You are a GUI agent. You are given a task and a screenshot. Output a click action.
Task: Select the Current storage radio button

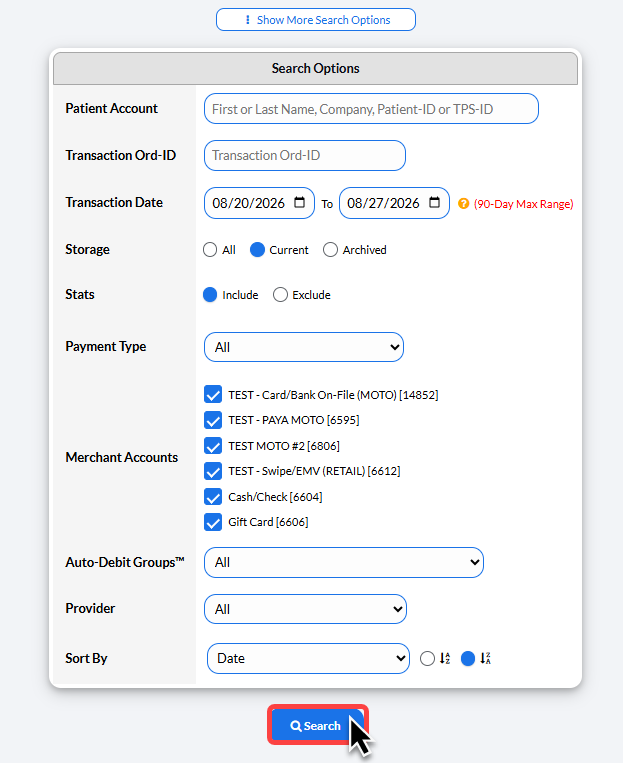[x=257, y=250]
